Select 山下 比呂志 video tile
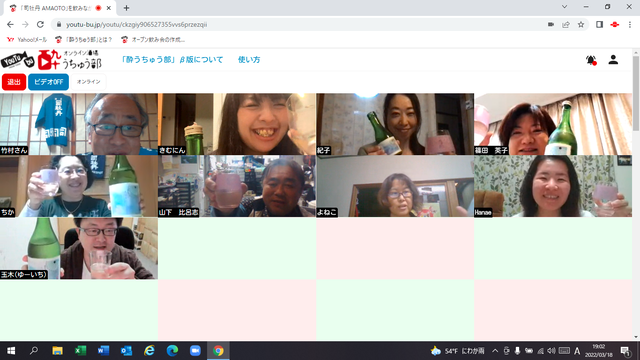The image size is (640, 360). tap(237, 186)
